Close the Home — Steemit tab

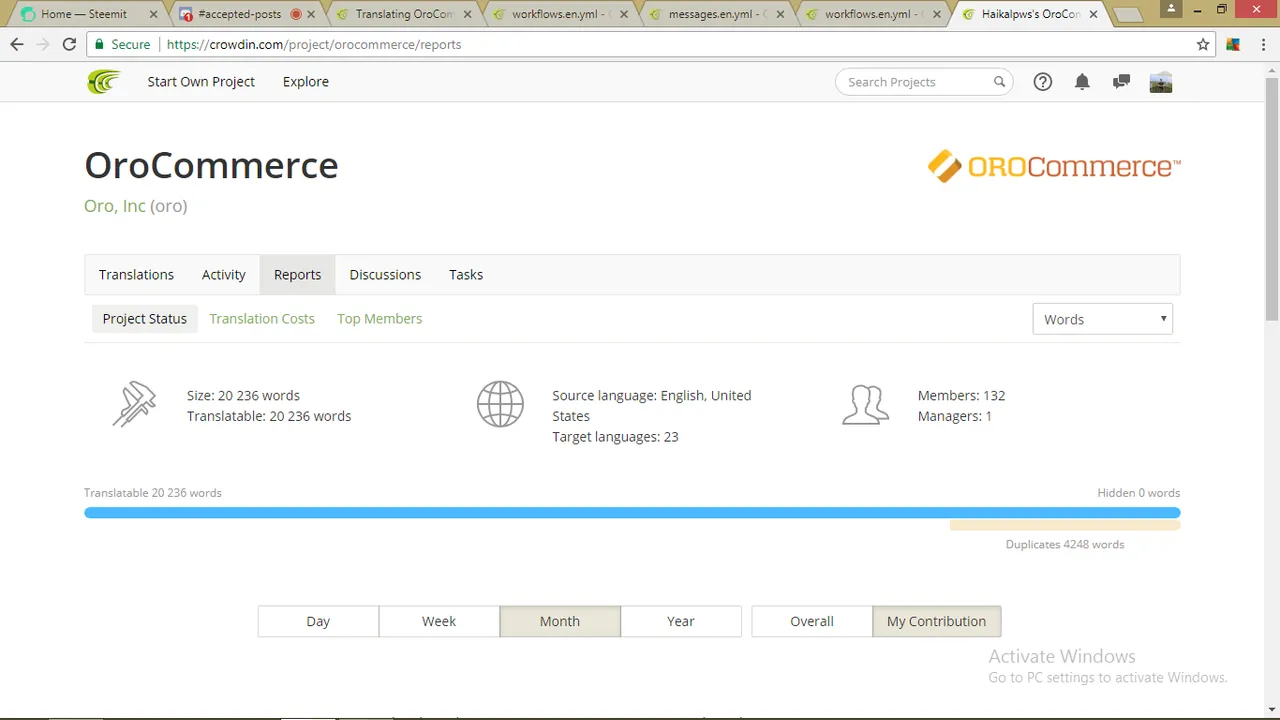(152, 15)
